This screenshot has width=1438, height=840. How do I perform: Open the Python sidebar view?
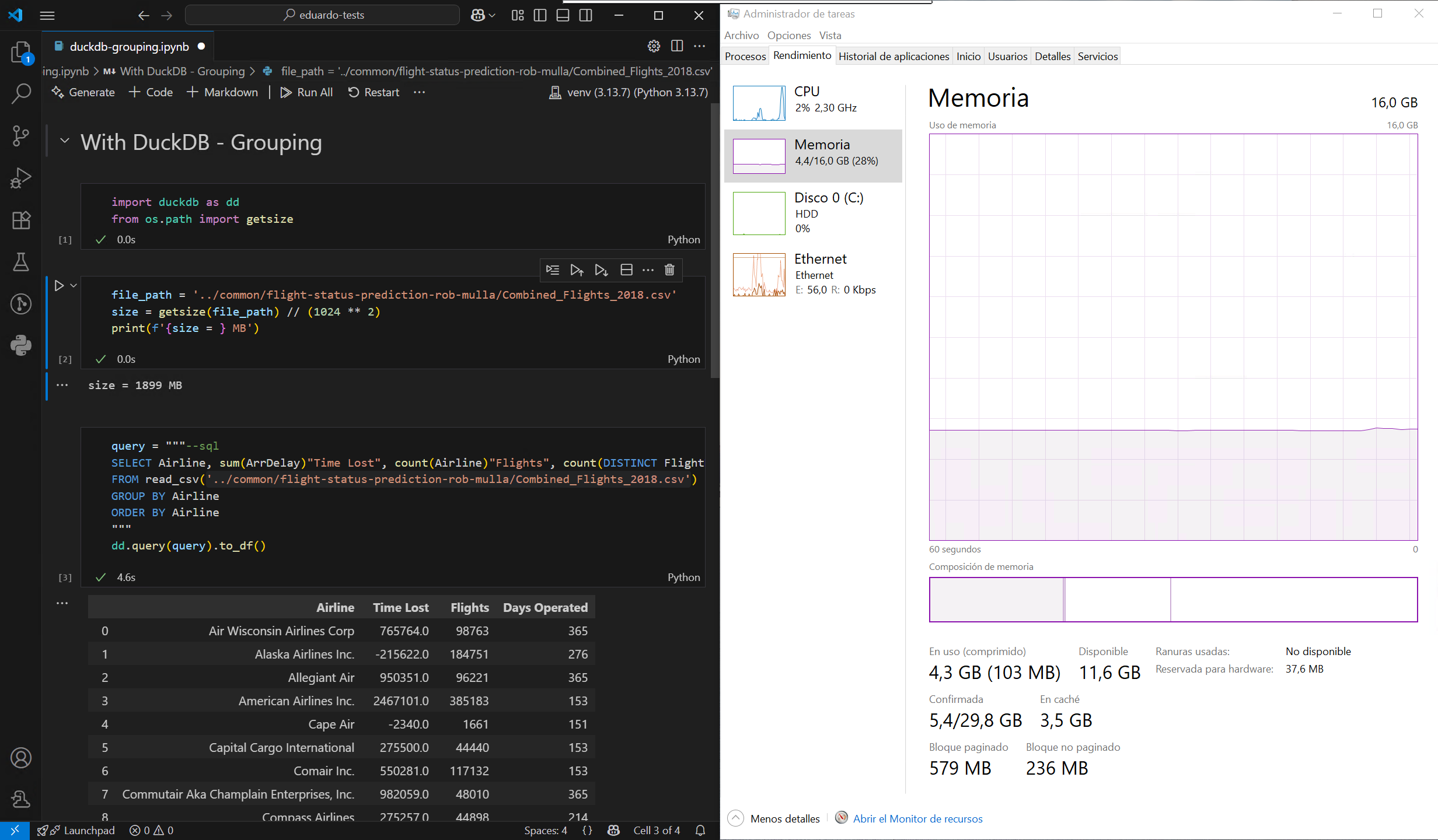coord(21,345)
